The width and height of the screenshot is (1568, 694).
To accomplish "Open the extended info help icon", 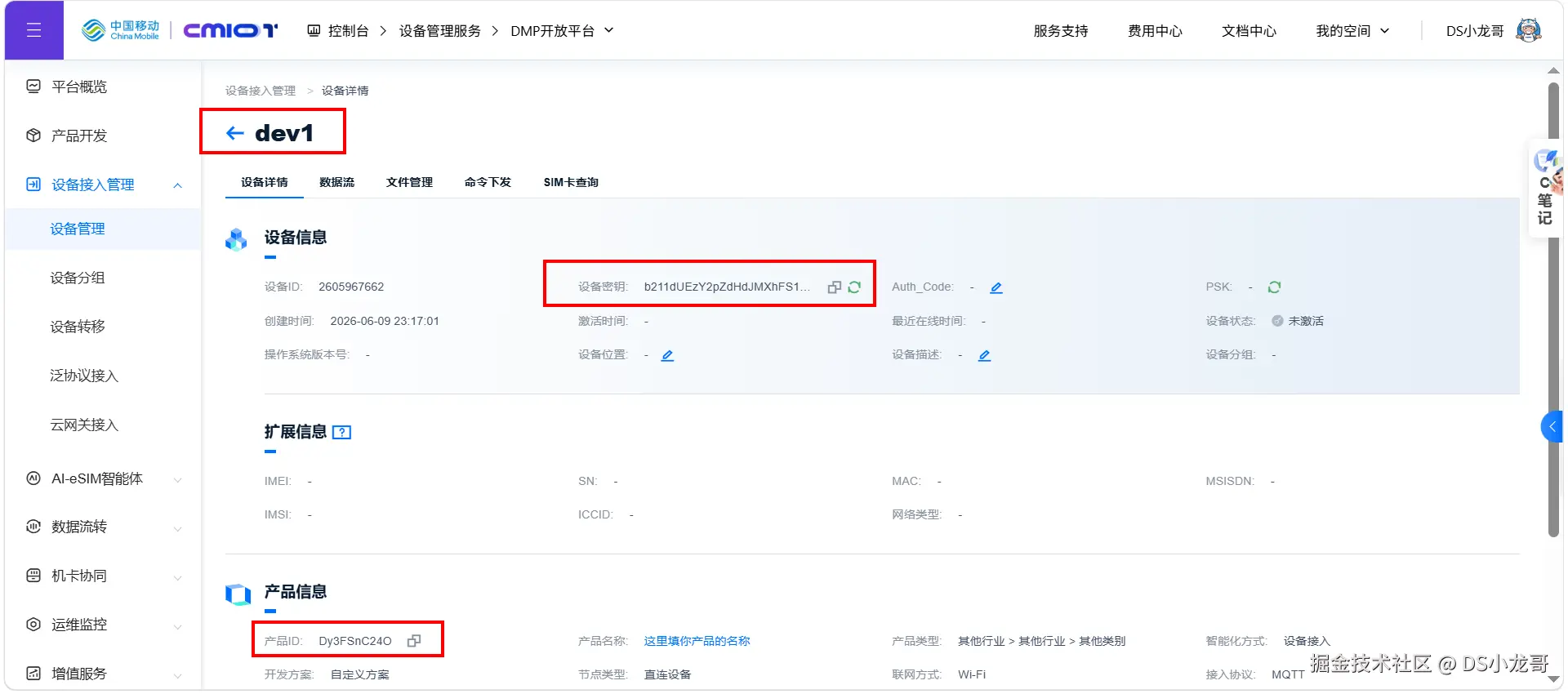I will click(342, 433).
